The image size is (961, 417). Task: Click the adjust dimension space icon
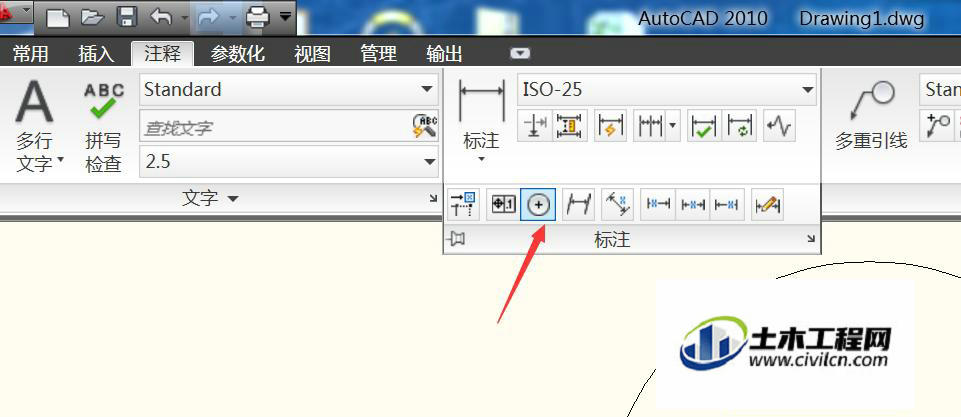tap(571, 126)
